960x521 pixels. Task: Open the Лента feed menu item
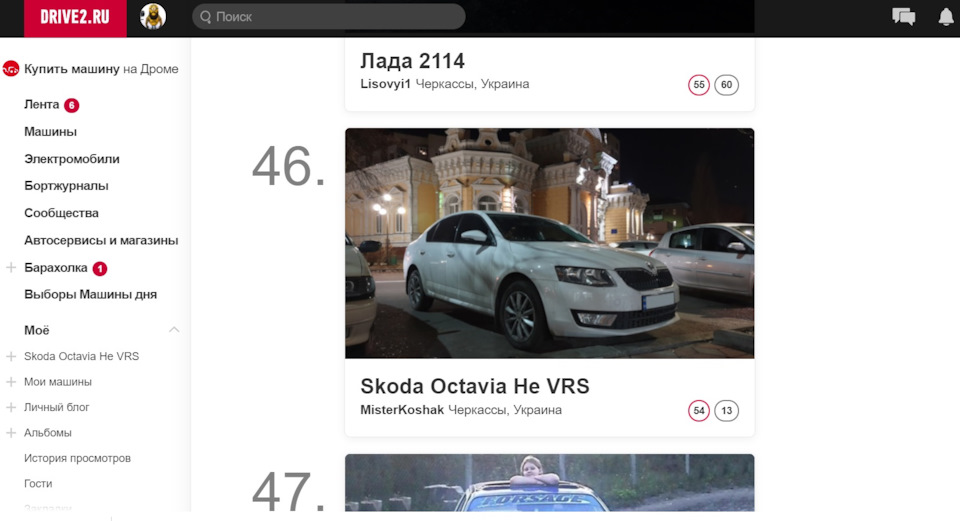[42, 104]
